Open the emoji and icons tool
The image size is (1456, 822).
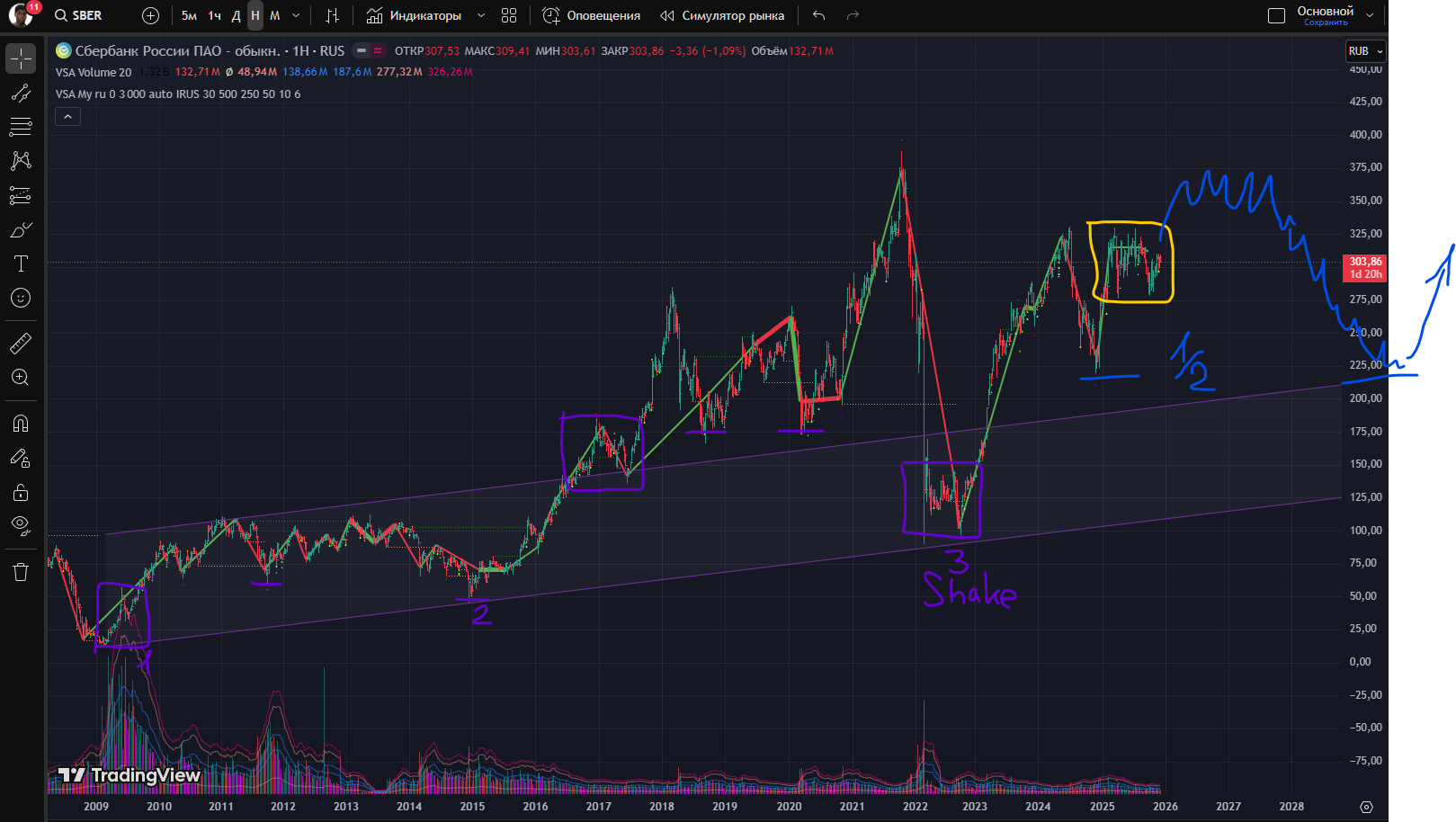click(21, 298)
